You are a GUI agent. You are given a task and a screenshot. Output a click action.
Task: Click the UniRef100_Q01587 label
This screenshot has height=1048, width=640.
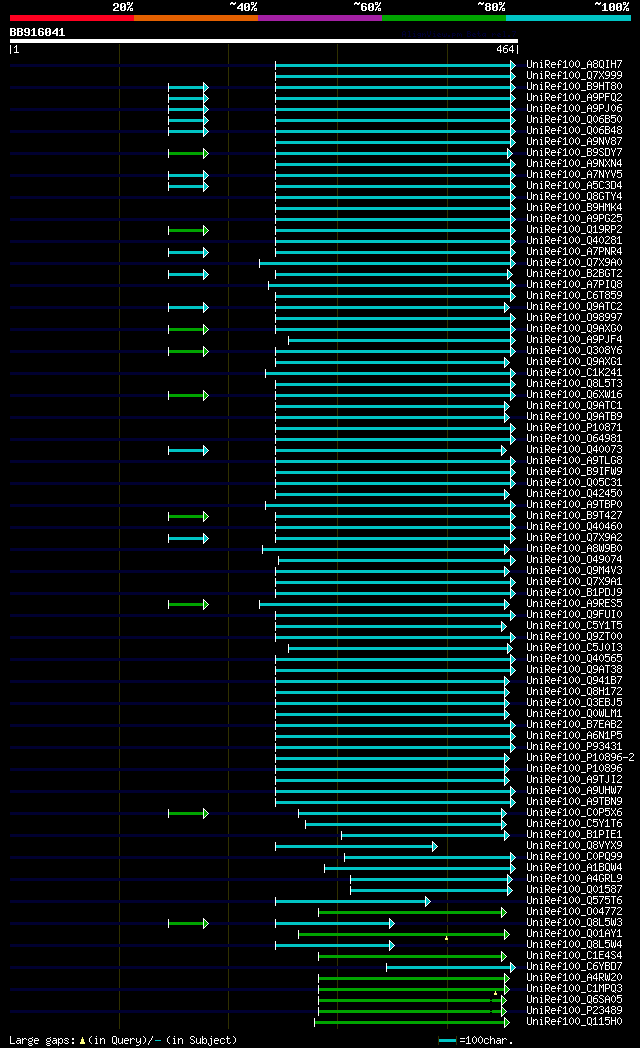[574, 889]
